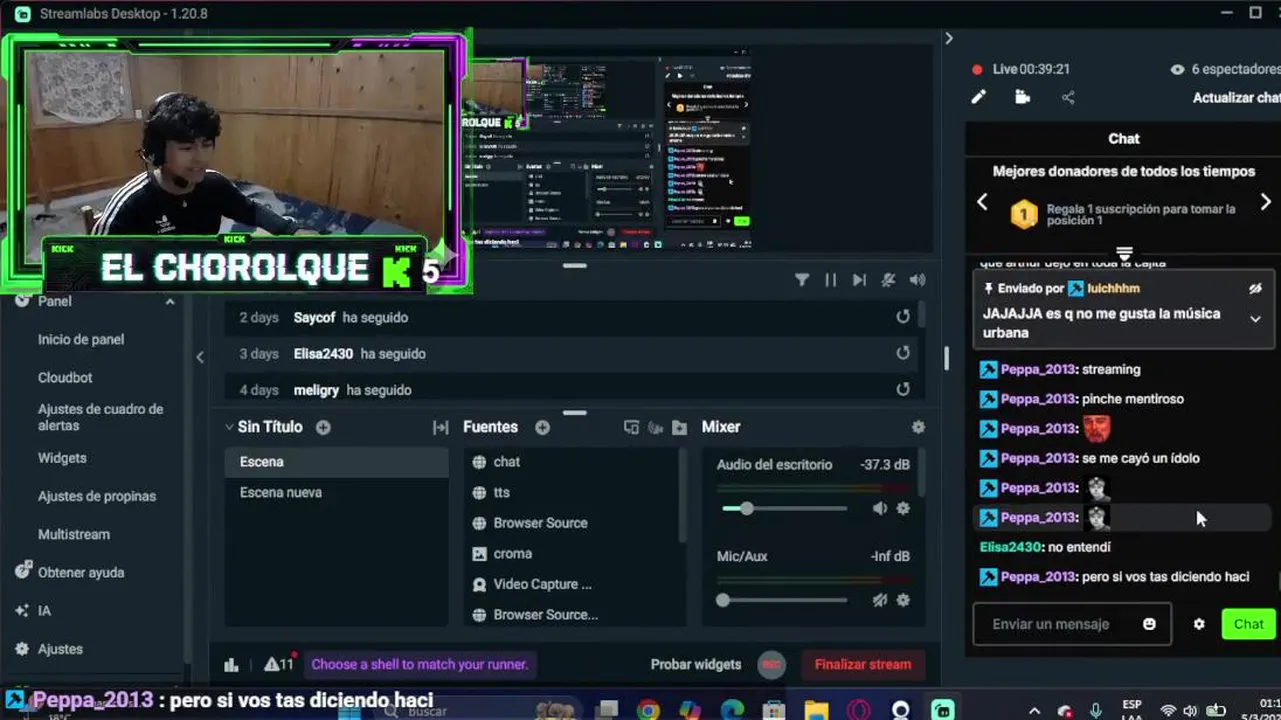Open the events filter funnel icon
The image size is (1281, 720).
tap(802, 280)
